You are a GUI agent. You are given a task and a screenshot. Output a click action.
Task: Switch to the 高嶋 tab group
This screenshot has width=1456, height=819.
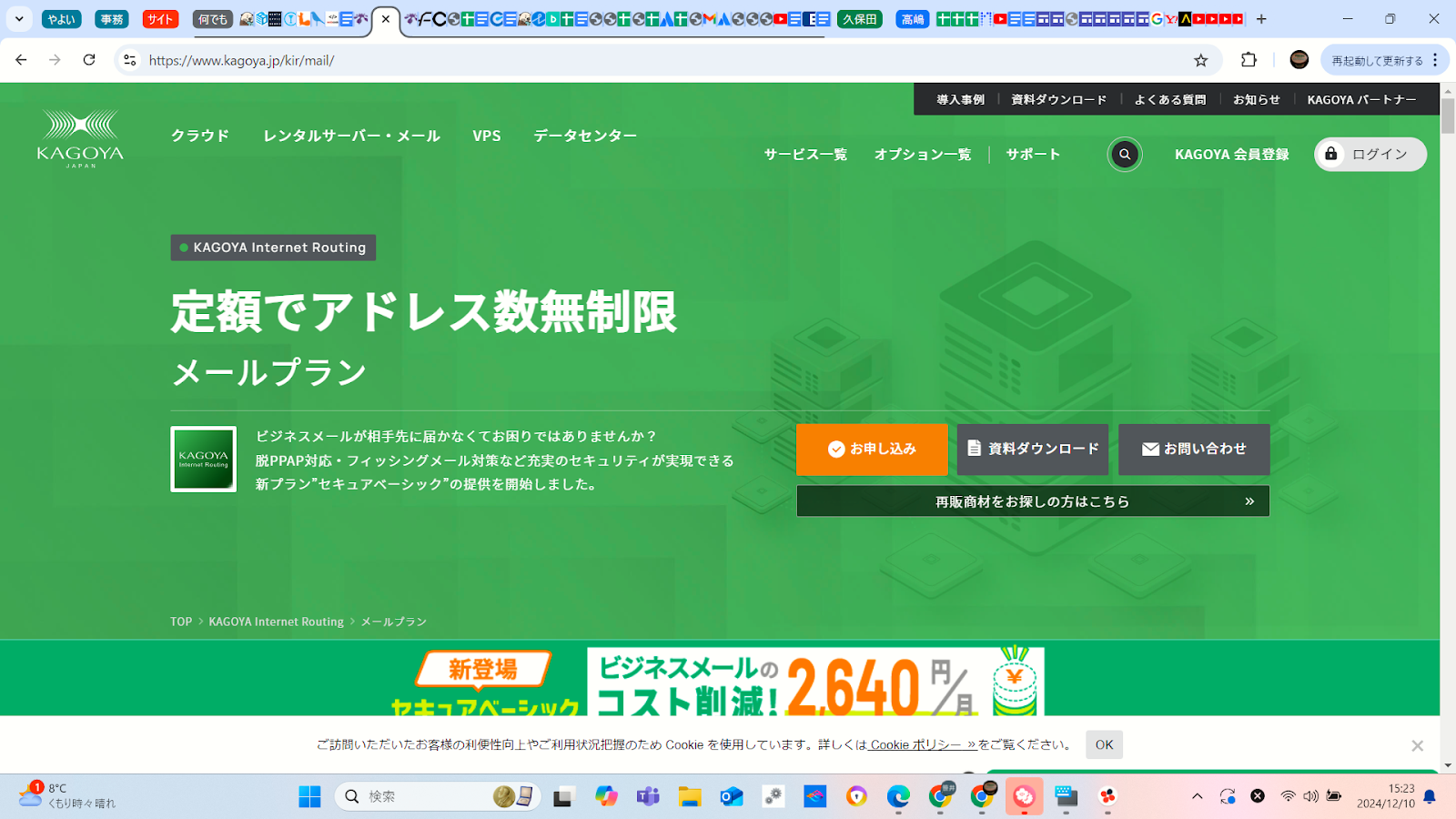pyautogui.click(x=913, y=19)
